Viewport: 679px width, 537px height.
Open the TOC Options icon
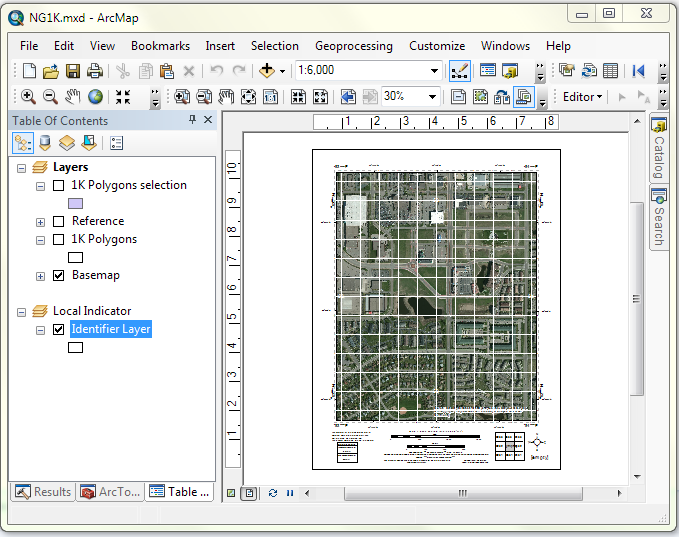tap(116, 143)
